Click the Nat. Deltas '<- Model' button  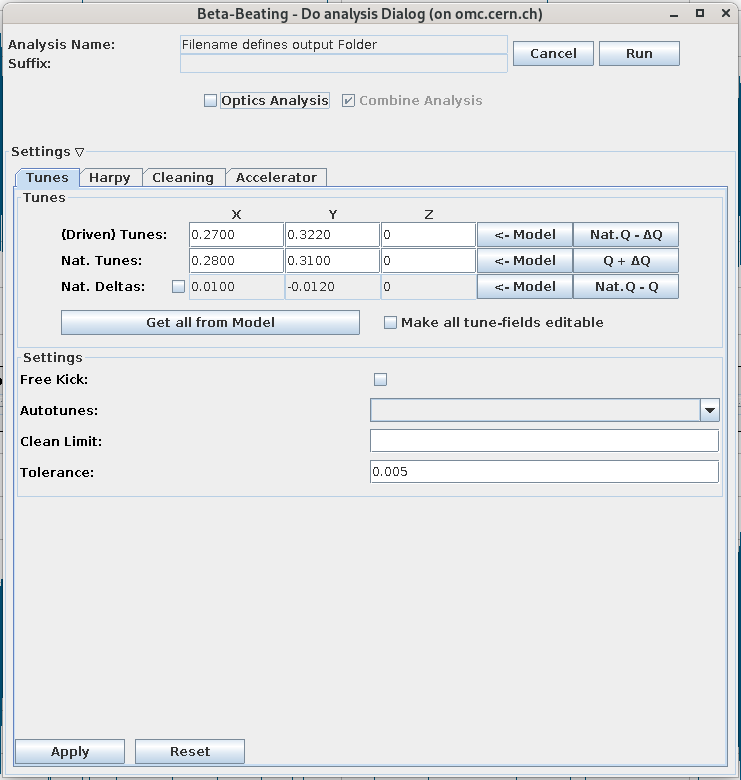point(525,287)
